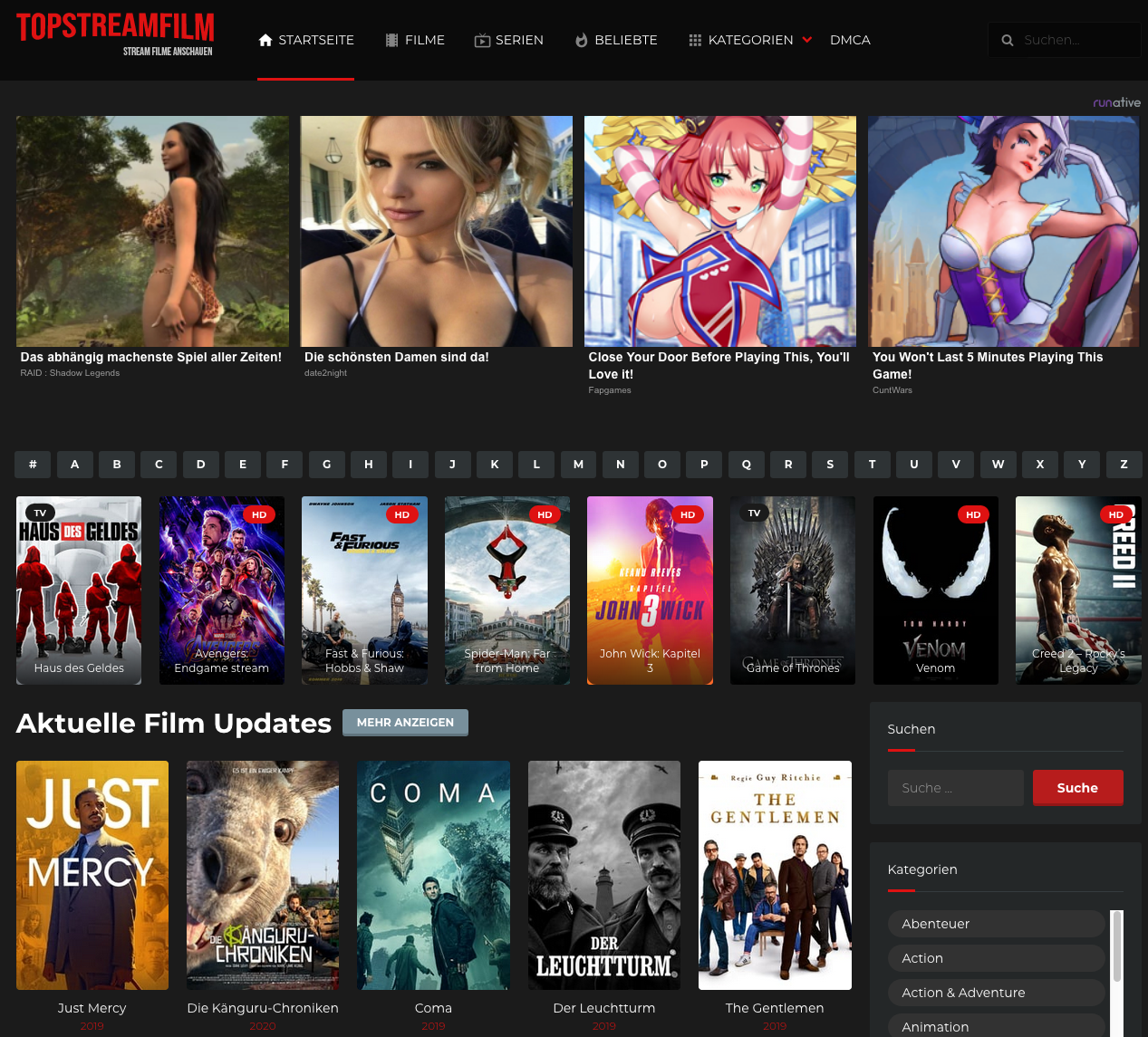Image resolution: width=1148 pixels, height=1037 pixels.
Task: Click the TOPSTREAMFILM logo
Action: click(x=115, y=34)
